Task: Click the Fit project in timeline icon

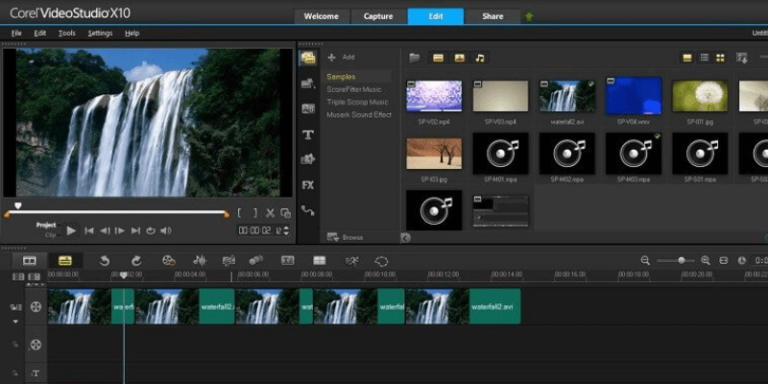Action: coord(723,261)
